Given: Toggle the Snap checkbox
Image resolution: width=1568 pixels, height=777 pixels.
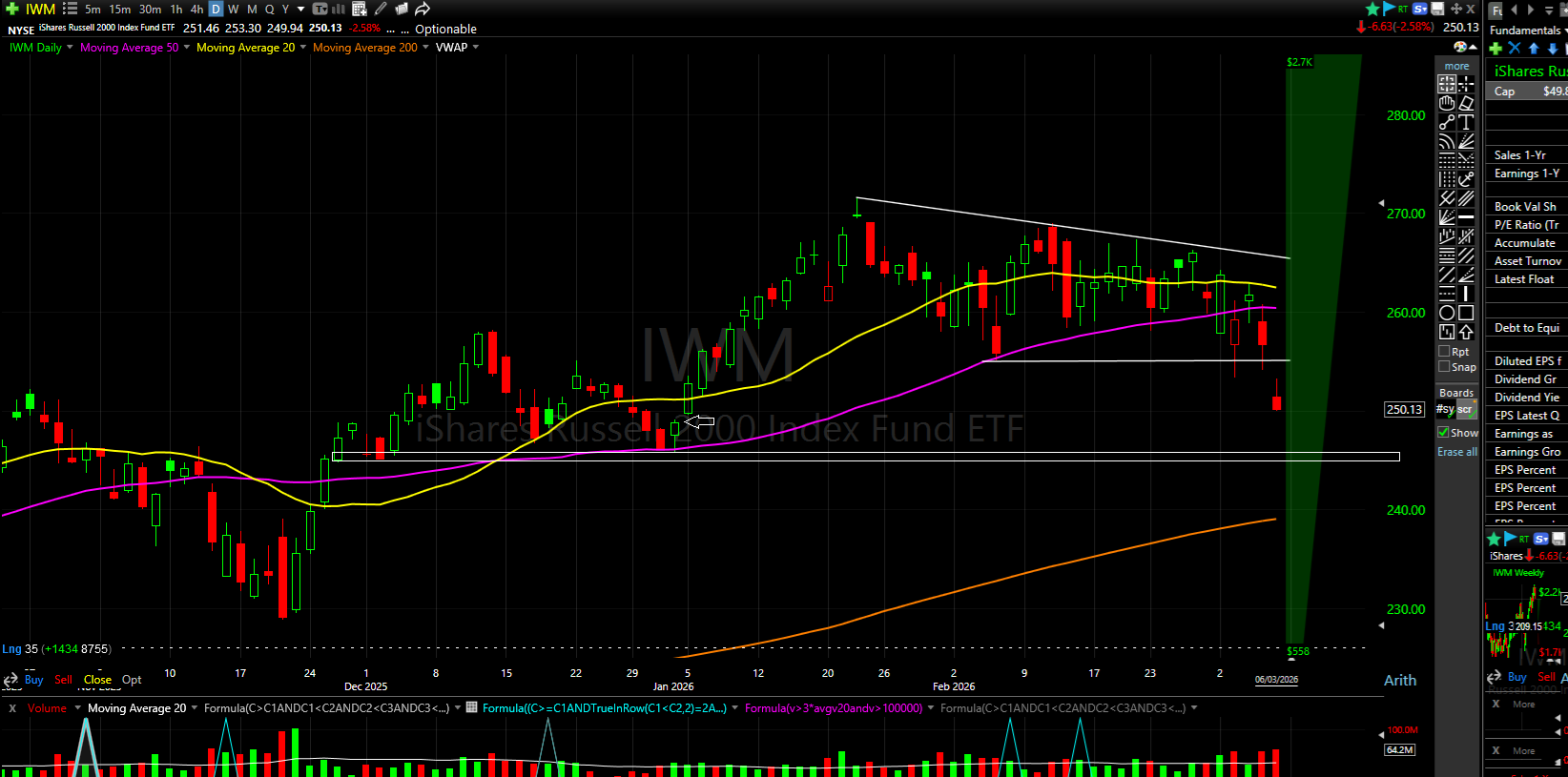Looking at the screenshot, I should (x=1444, y=367).
